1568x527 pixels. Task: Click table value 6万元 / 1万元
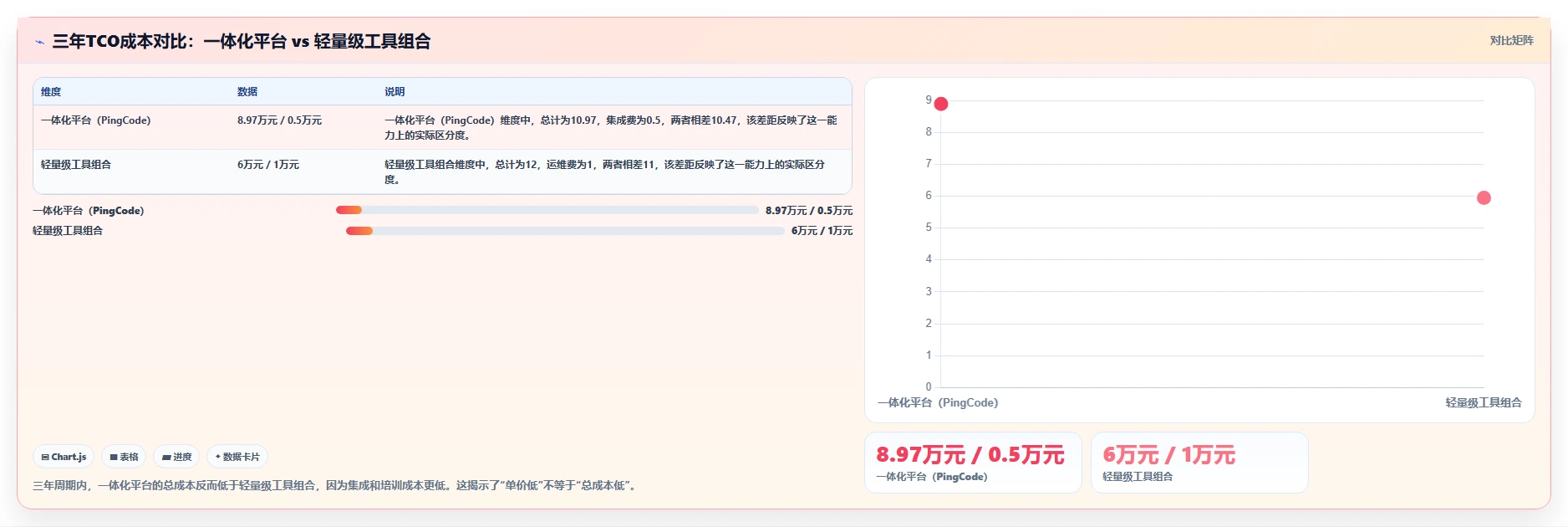coord(268,165)
